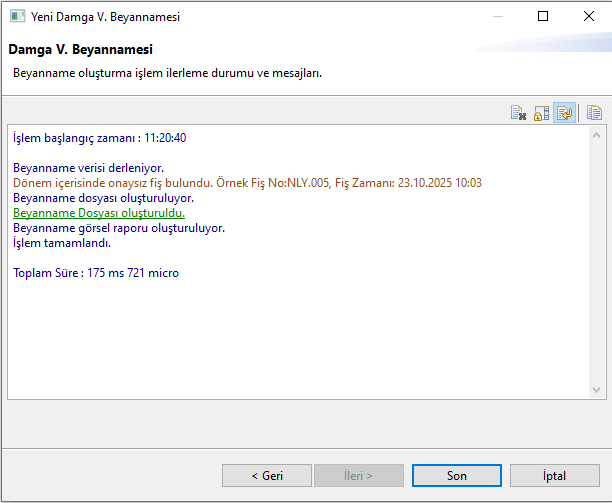Finish the wizard with the 'Son' button

pyautogui.click(x=456, y=476)
